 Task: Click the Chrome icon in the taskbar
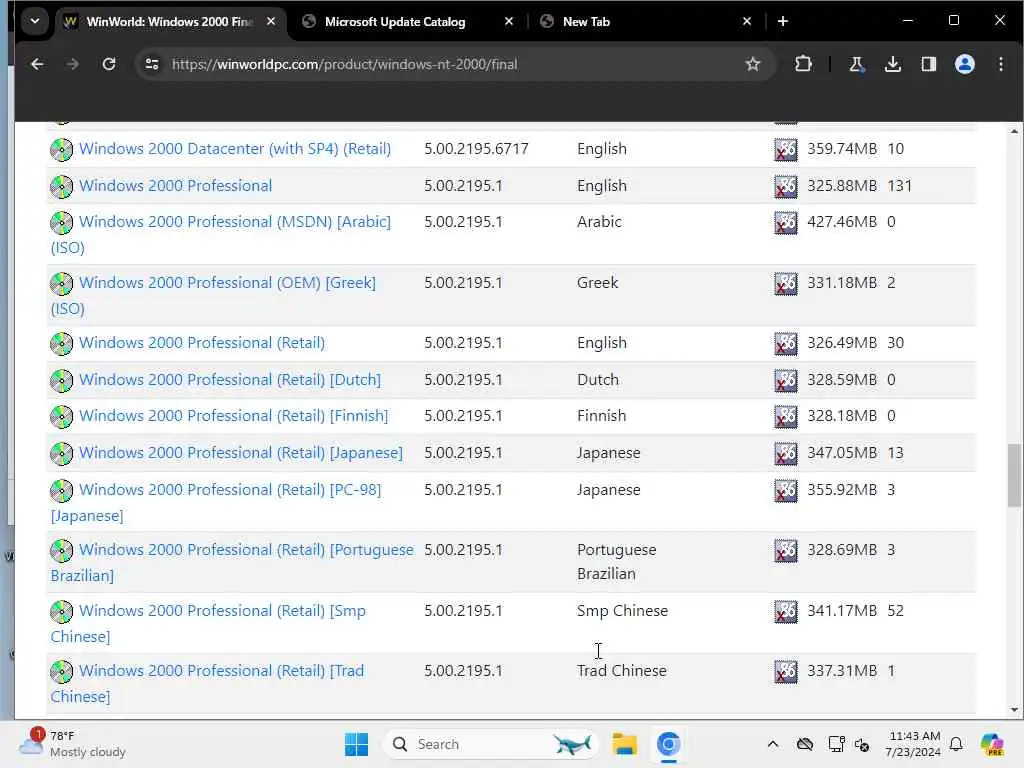tap(668, 744)
